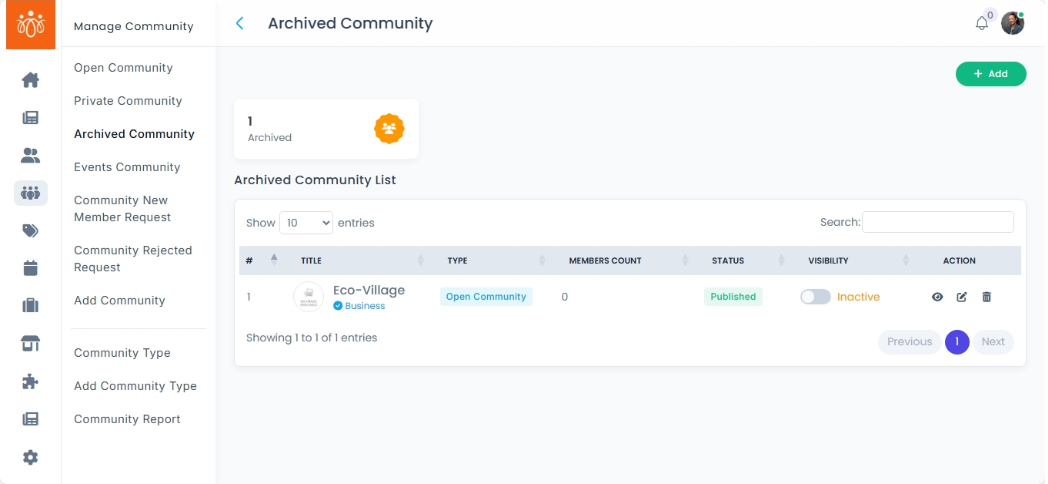The image size is (1048, 484).
Task: Open the Show entries count dropdown
Action: click(x=306, y=223)
